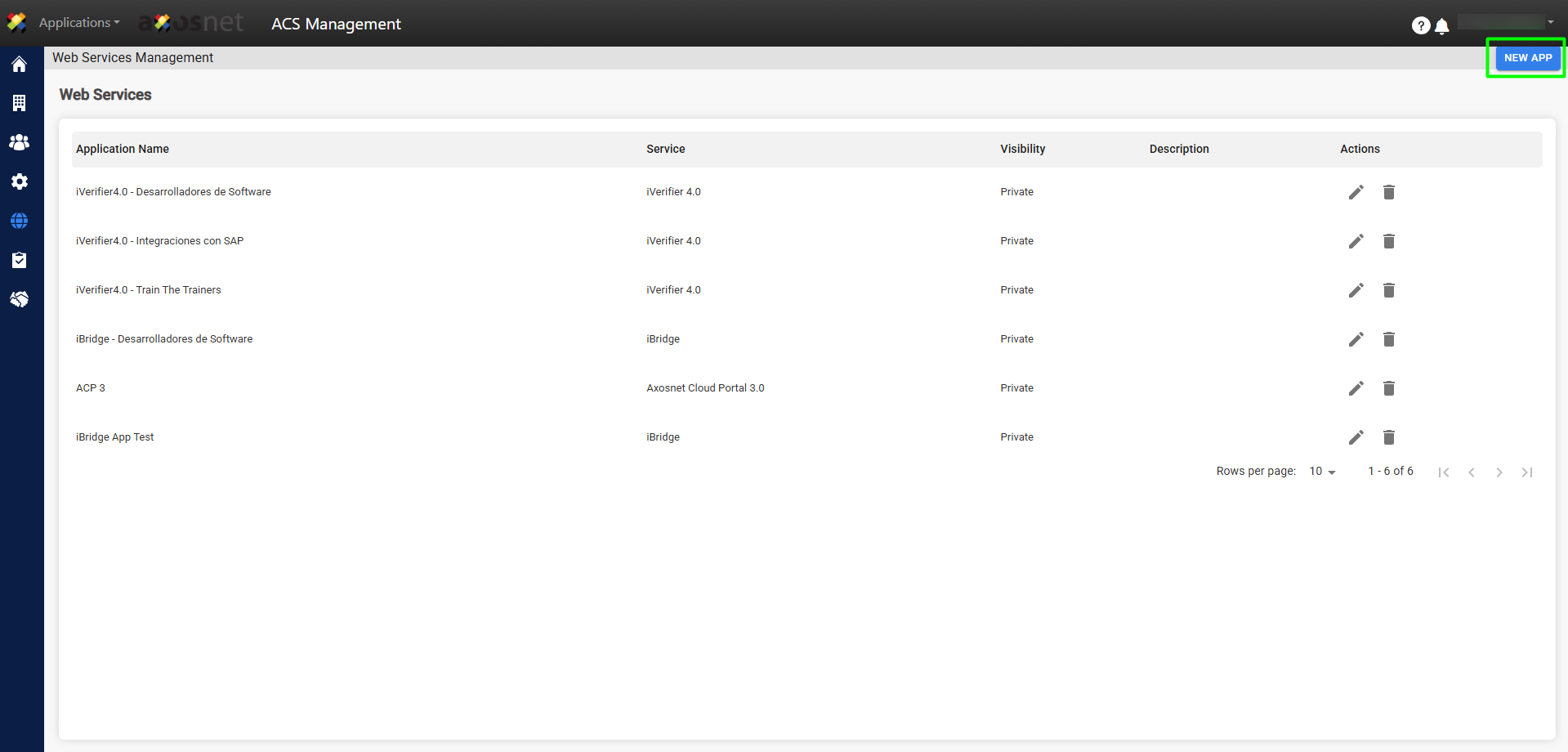
Task: Open the clipboard checklist sidebar icon
Action: pyautogui.click(x=19, y=260)
